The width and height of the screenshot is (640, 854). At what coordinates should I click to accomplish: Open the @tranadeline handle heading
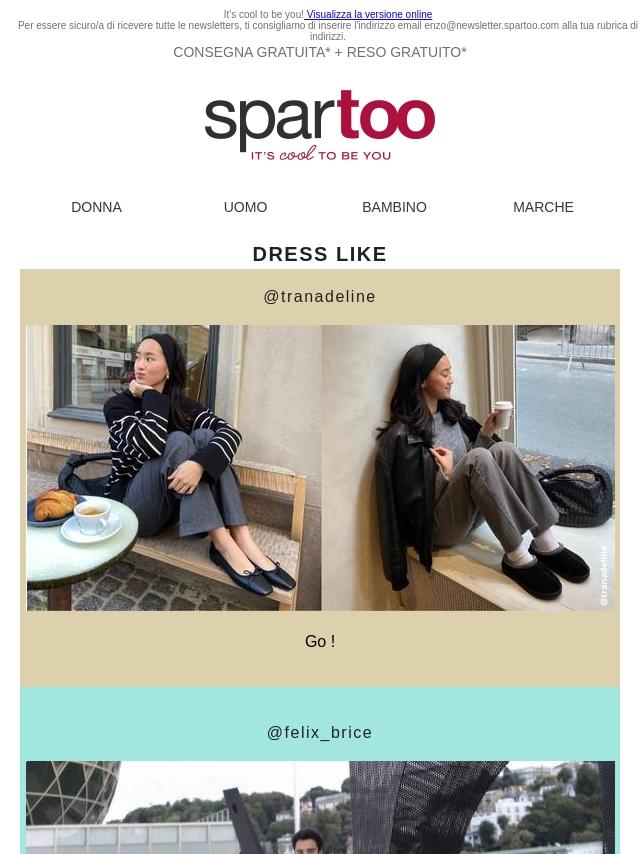[x=320, y=296]
